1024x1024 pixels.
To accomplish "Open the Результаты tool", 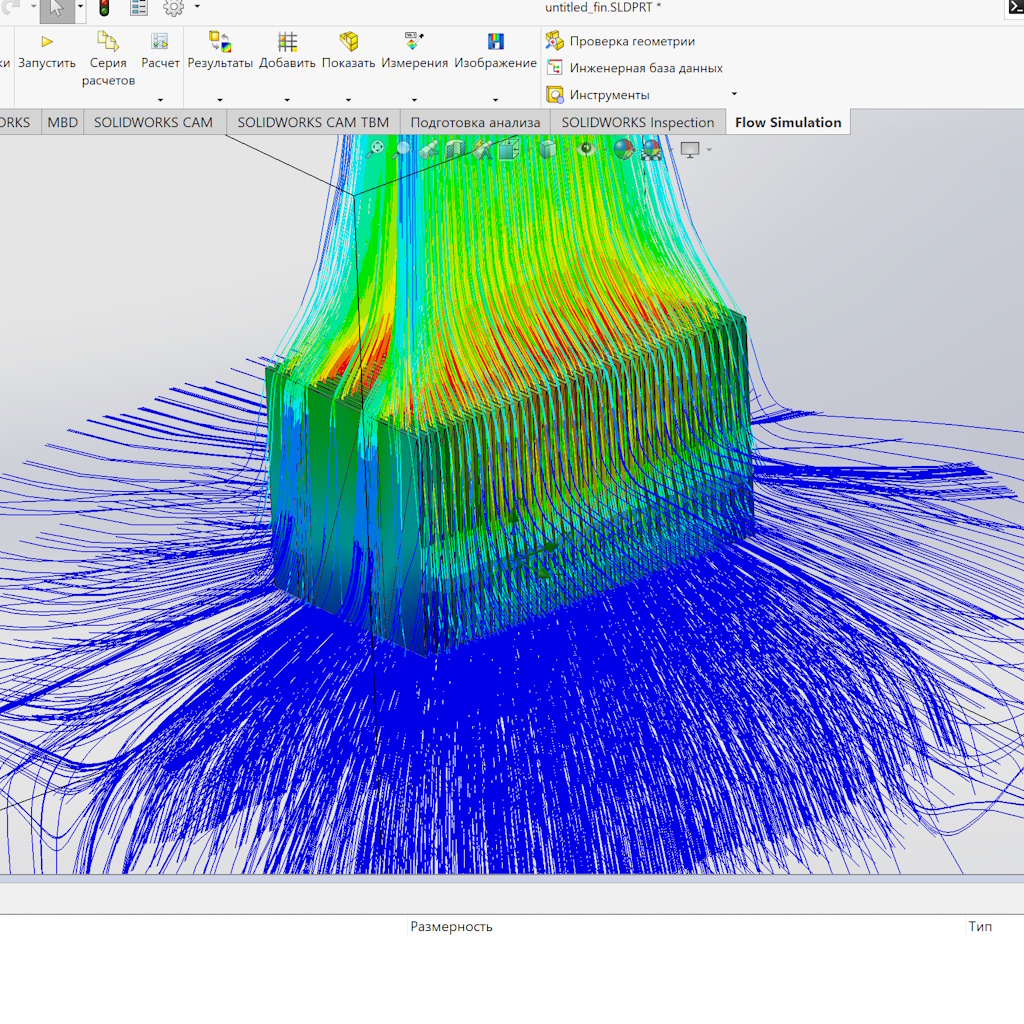I will [220, 42].
